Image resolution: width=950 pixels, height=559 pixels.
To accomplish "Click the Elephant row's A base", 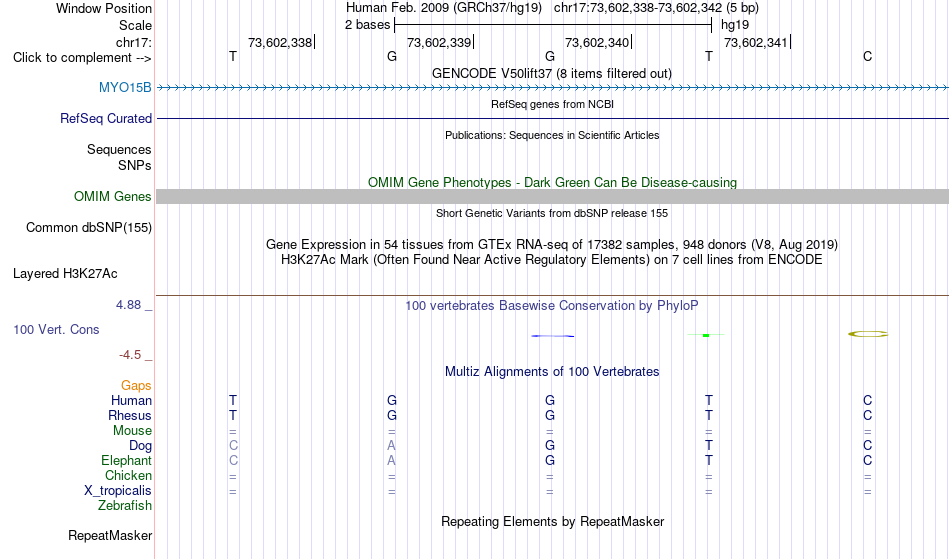I will (392, 461).
